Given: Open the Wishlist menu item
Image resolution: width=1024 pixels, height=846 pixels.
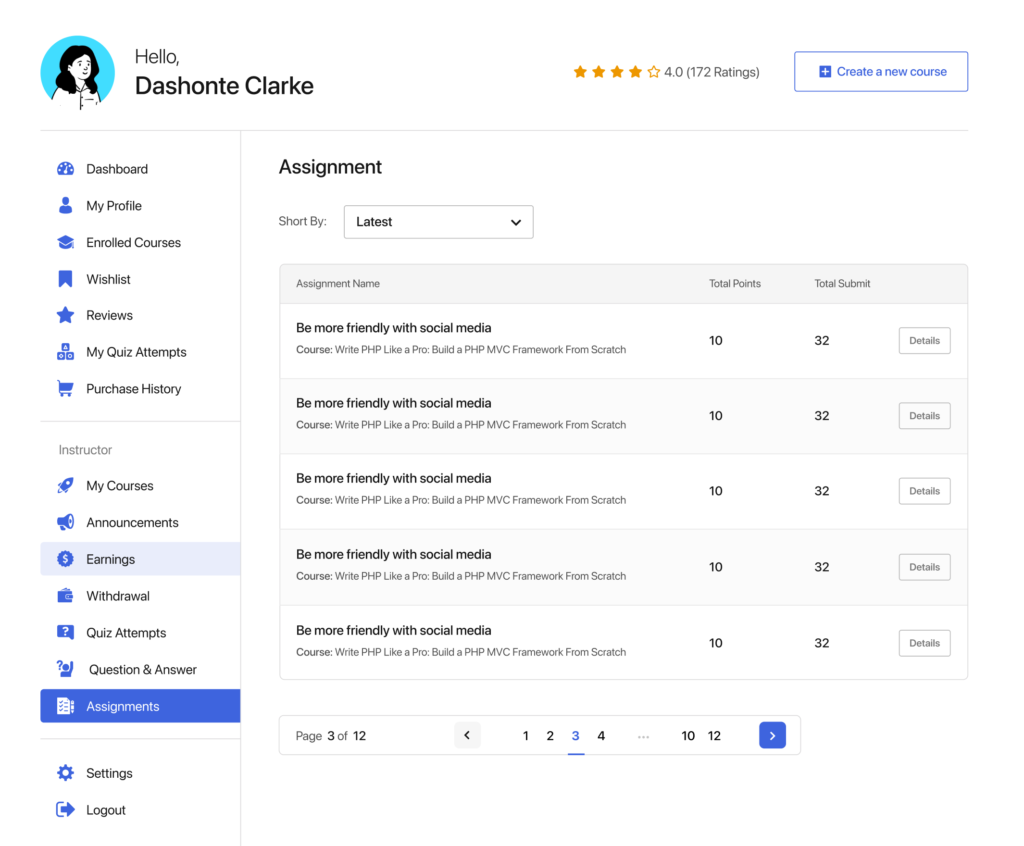Looking at the screenshot, I should [140, 279].
